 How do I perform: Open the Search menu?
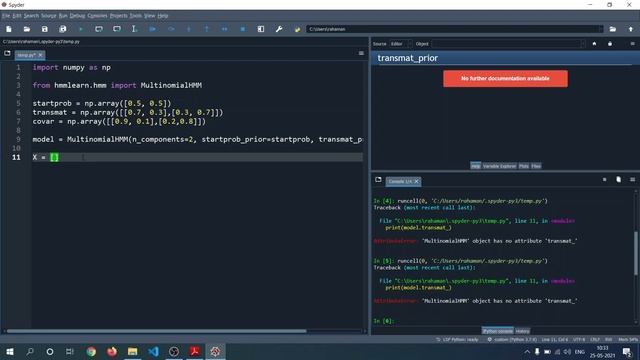(x=31, y=16)
